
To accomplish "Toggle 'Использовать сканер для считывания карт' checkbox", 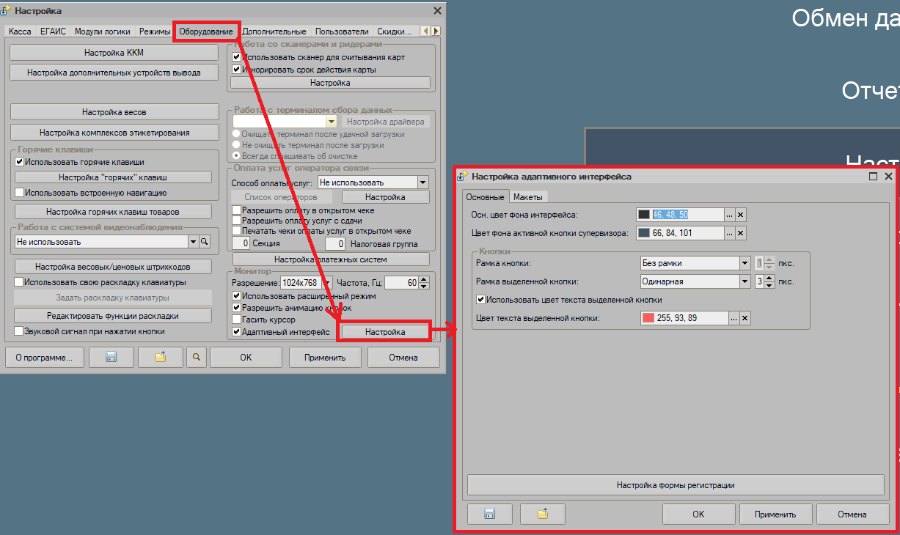I will (236, 57).
